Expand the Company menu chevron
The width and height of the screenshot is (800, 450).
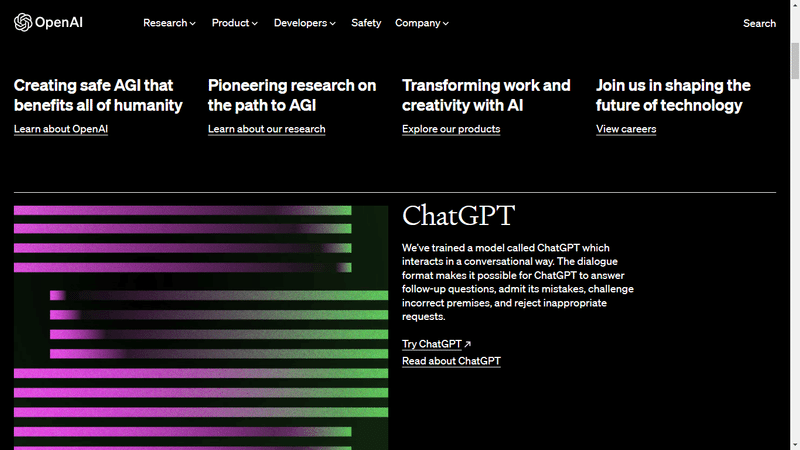point(446,23)
